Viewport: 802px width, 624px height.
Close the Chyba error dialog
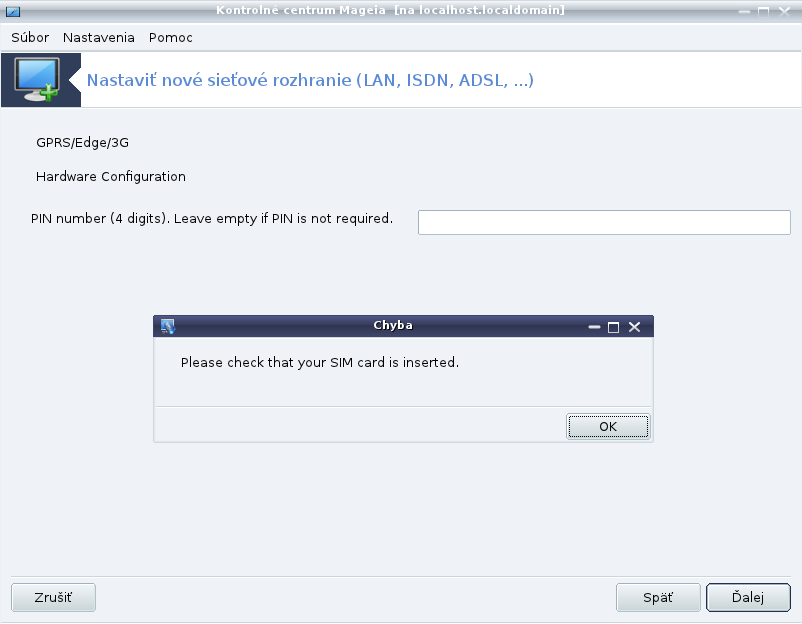[x=634, y=327]
